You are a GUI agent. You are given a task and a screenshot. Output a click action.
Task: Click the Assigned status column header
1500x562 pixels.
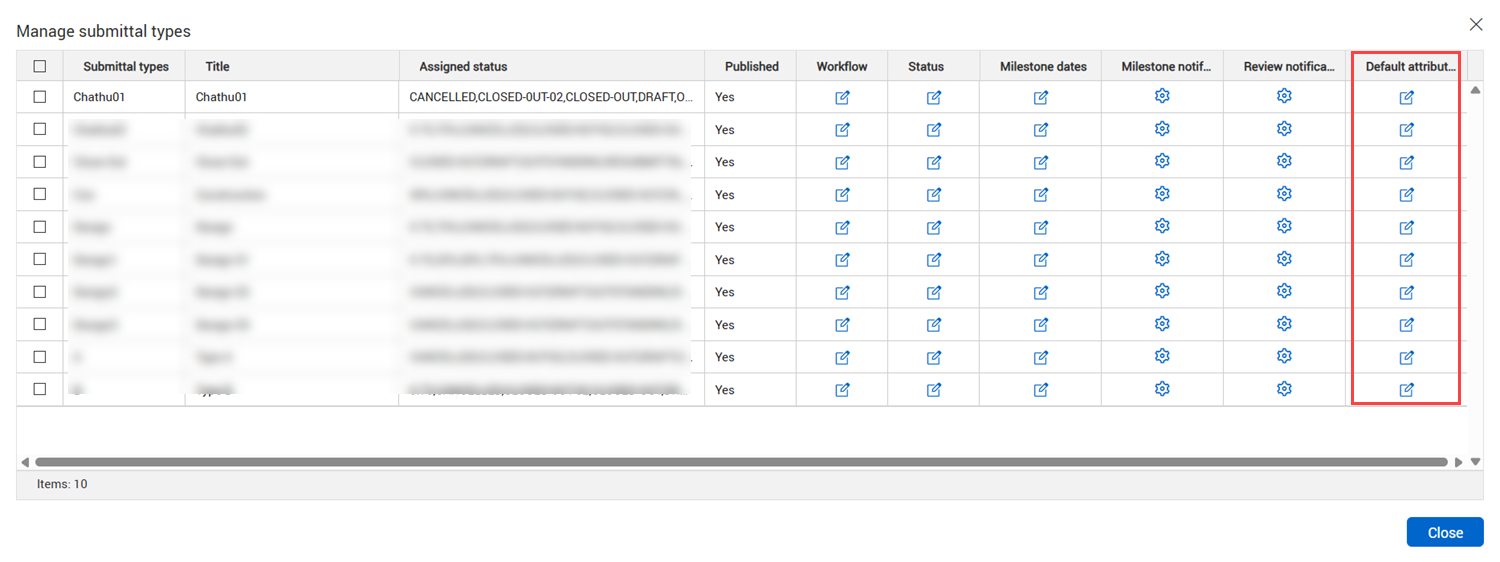pos(463,66)
